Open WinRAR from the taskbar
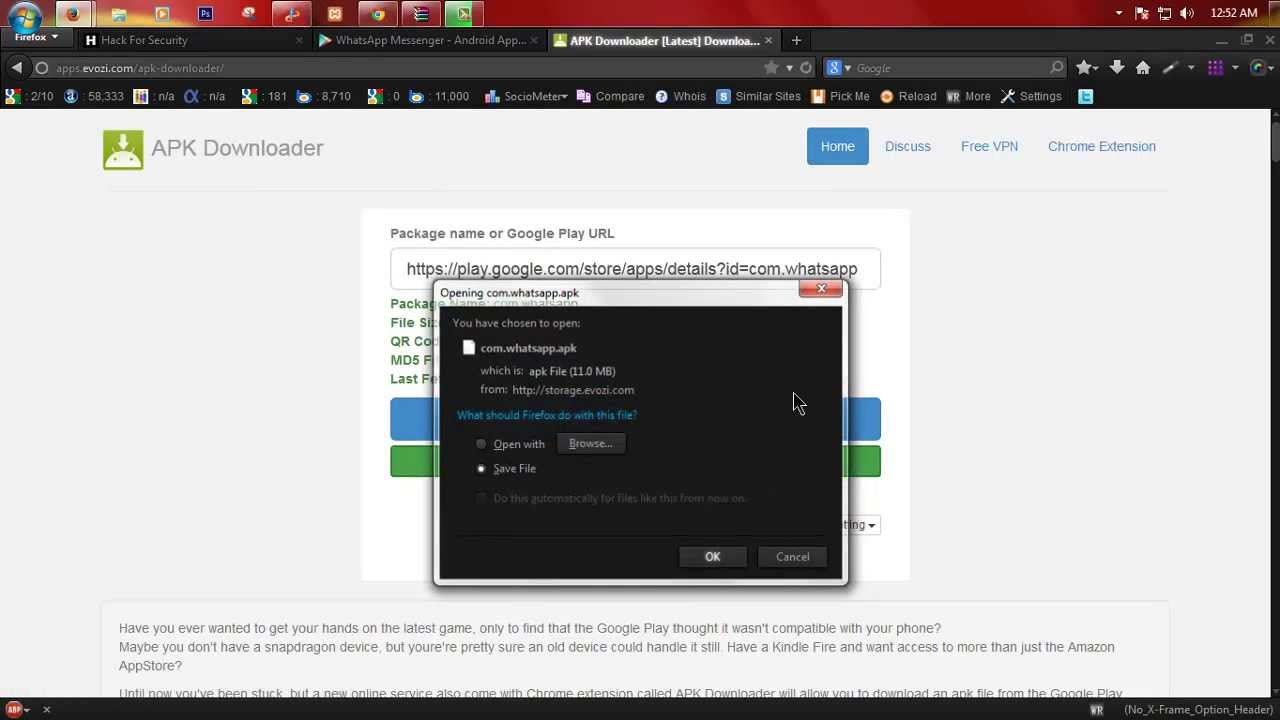 421,14
